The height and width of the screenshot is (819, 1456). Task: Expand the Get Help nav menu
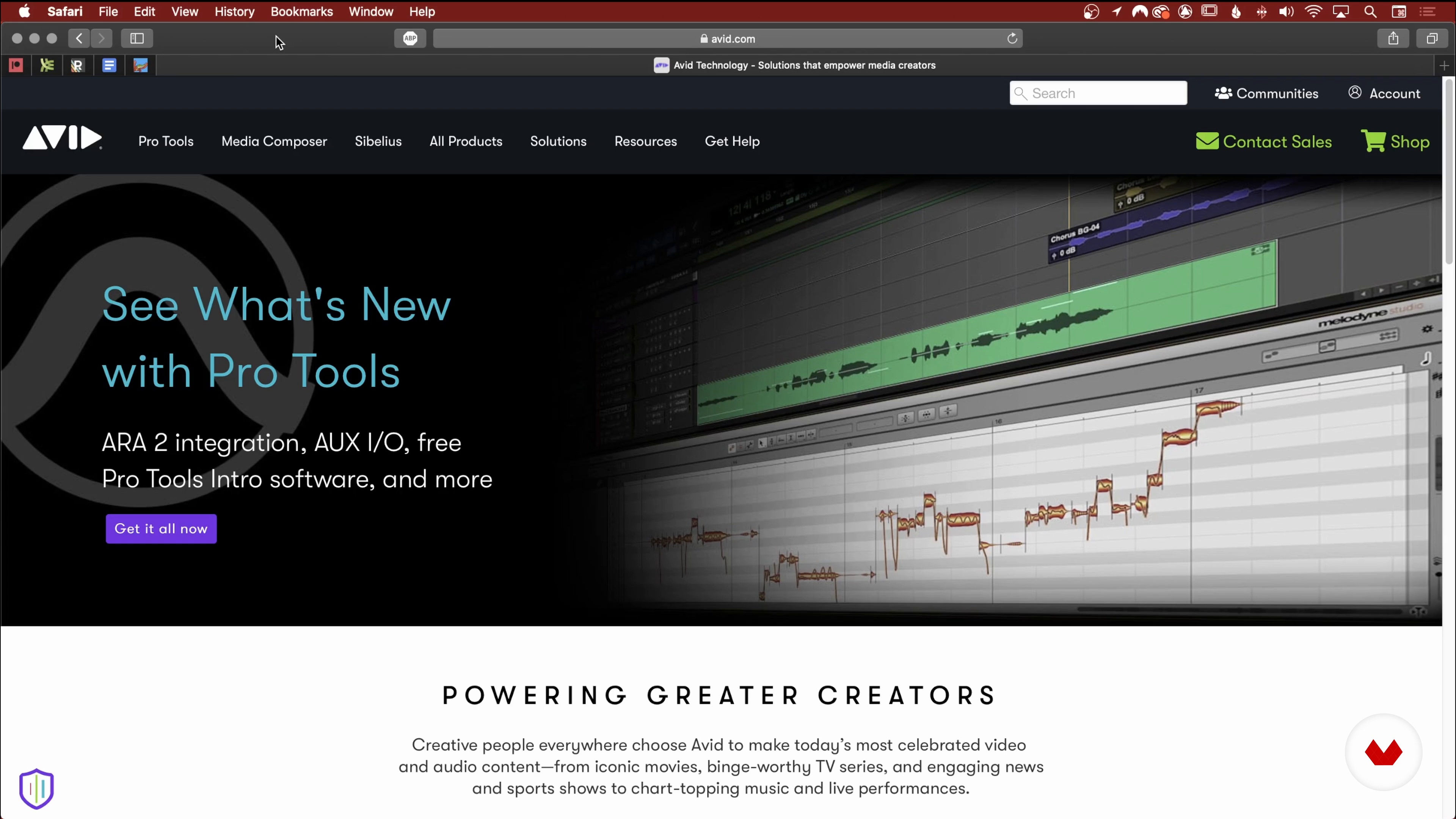click(732, 141)
